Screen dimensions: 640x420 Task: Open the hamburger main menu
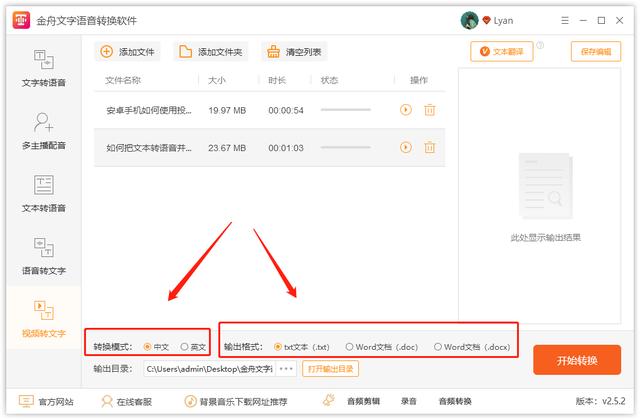coord(565,20)
